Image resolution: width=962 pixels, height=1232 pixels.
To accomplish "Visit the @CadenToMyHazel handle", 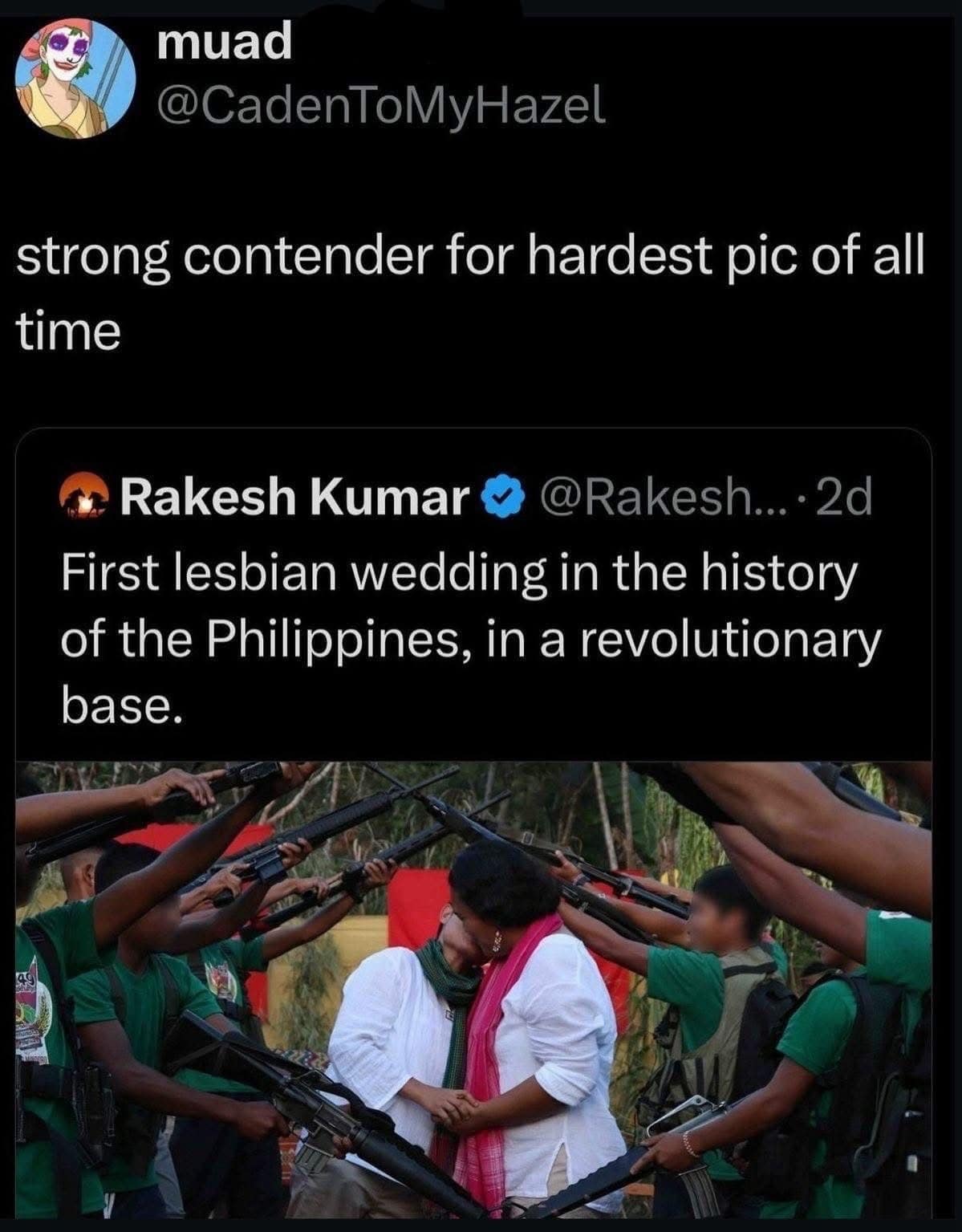I will [x=381, y=106].
